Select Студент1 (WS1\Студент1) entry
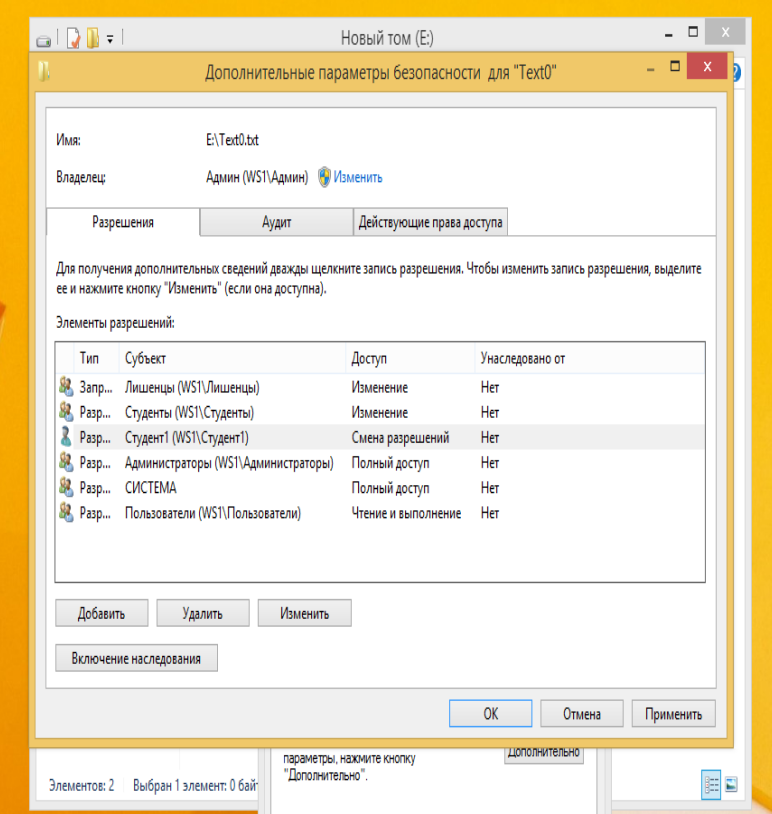 pos(380,438)
